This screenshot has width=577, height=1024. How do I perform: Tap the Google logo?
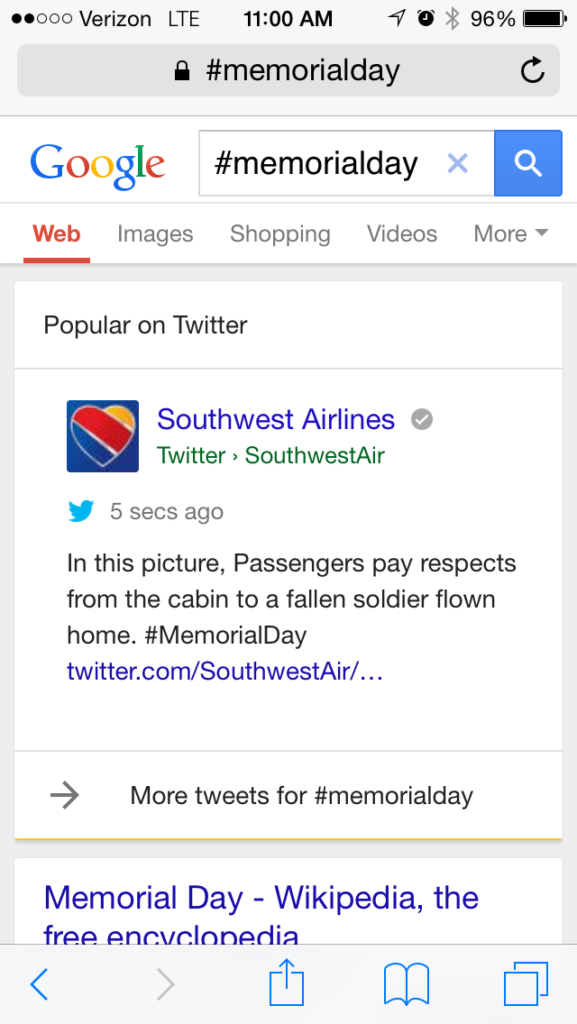97,165
